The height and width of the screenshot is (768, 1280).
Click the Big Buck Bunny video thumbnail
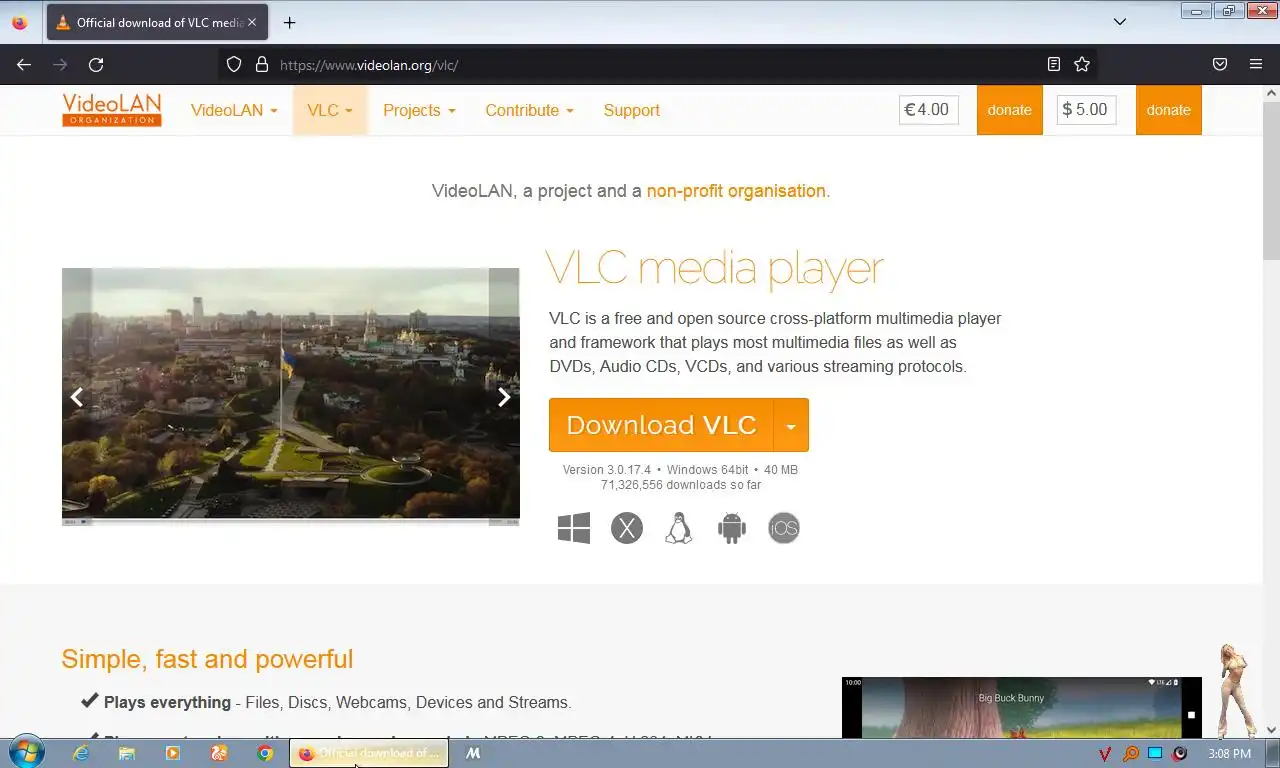point(1021,708)
